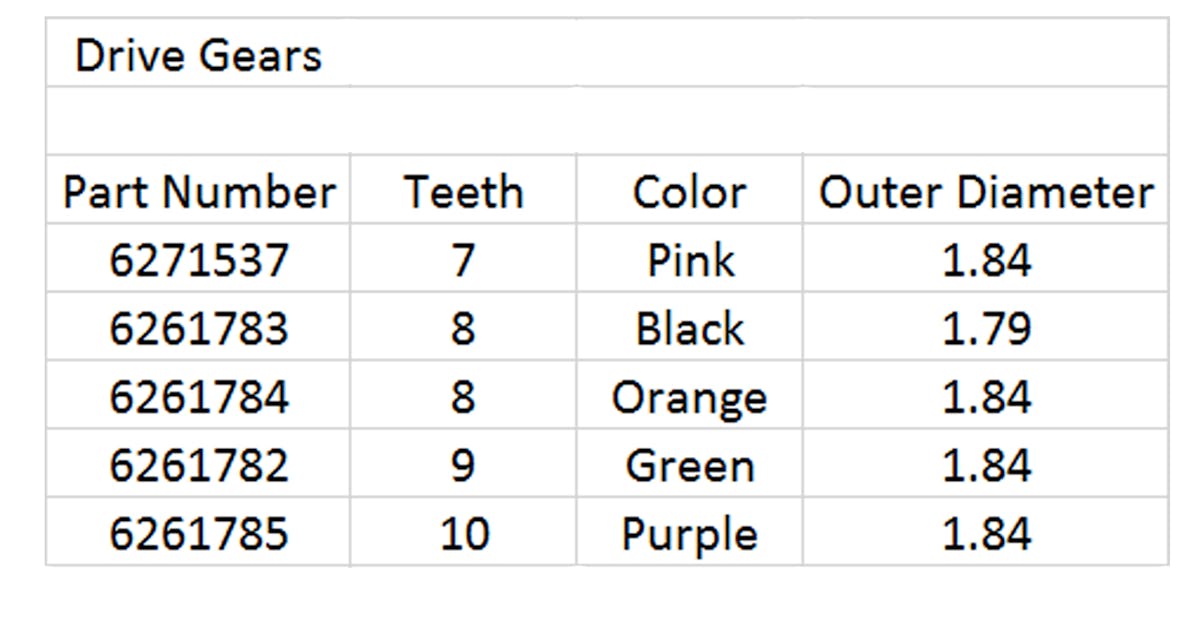Click the Black color cell
Image resolution: width=1200 pixels, height=623 pixels.
[x=689, y=328]
